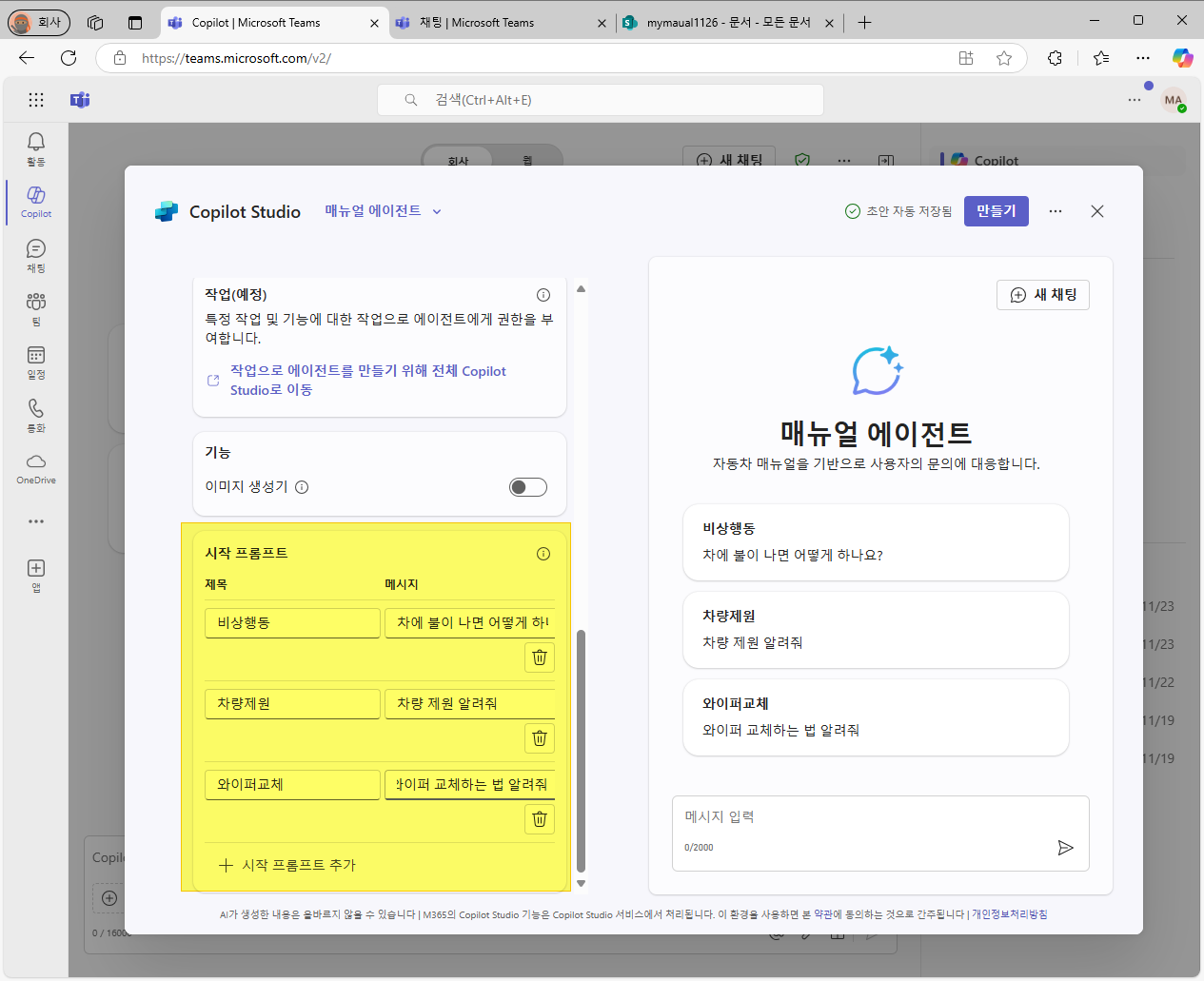The image size is (1204, 981).
Task: Select the 차량제원 suggestion card
Action: (876, 630)
